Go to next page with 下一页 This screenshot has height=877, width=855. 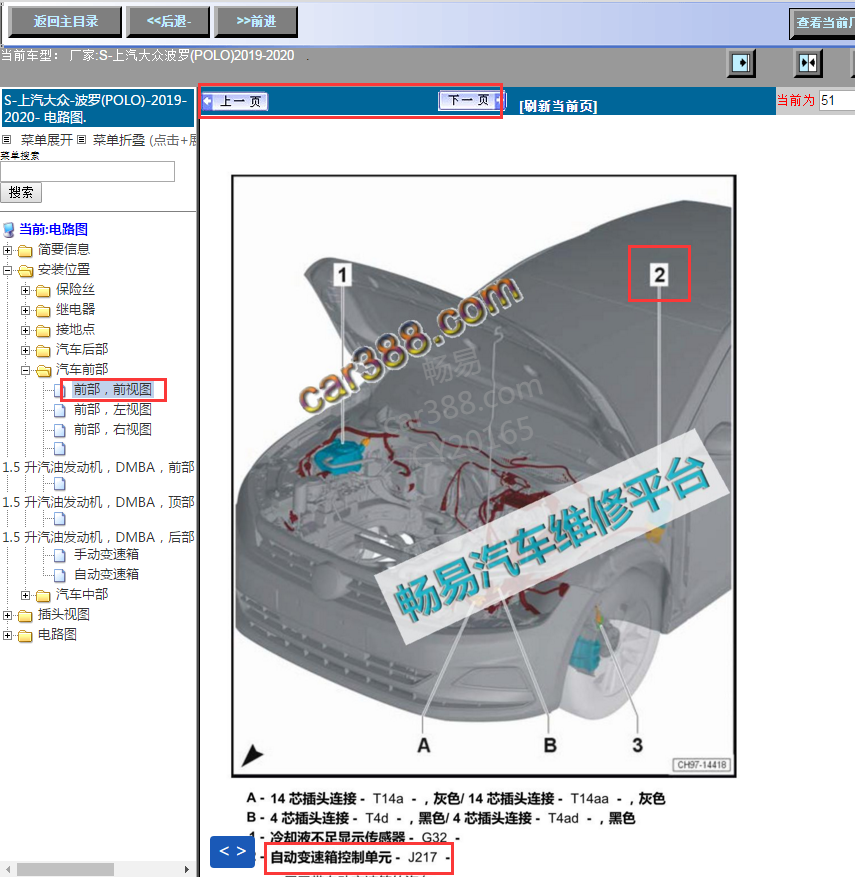(x=472, y=101)
